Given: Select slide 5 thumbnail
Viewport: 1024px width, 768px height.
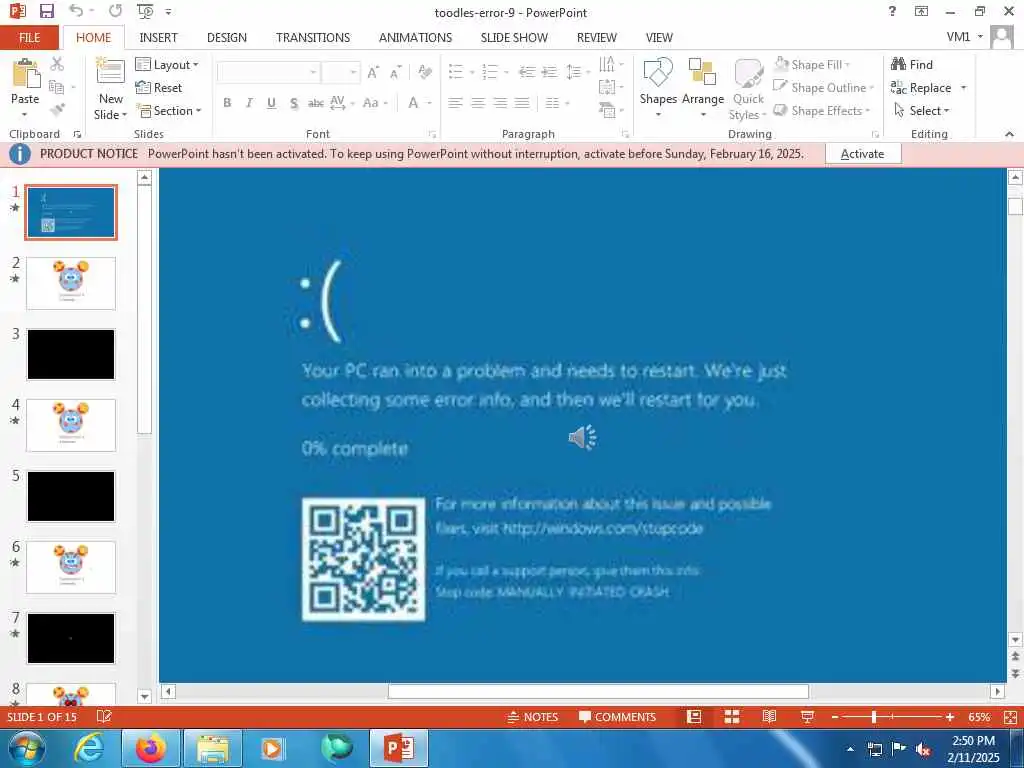Looking at the screenshot, I should click(71, 496).
